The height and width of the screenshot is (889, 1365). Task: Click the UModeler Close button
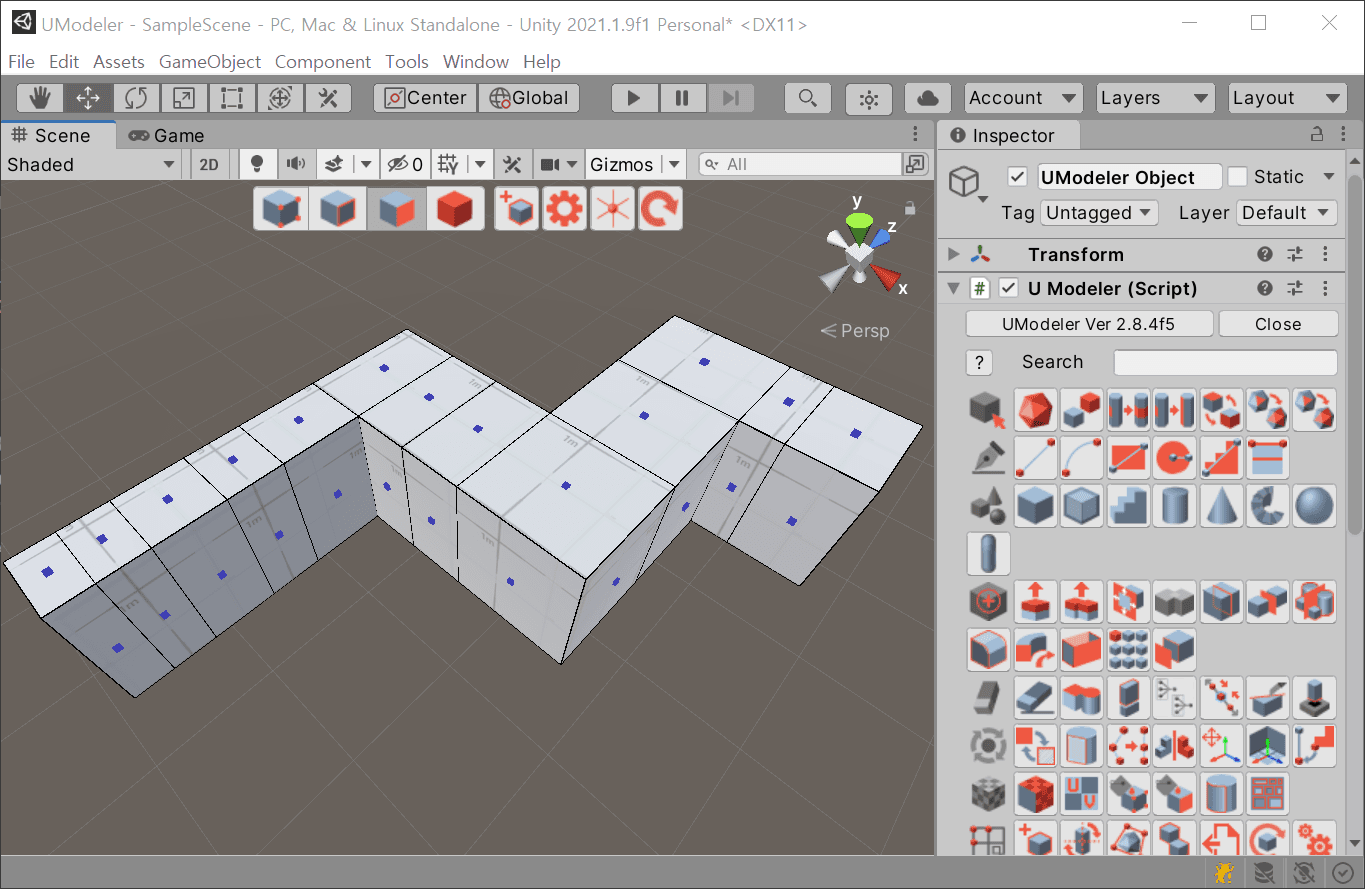tap(1278, 324)
